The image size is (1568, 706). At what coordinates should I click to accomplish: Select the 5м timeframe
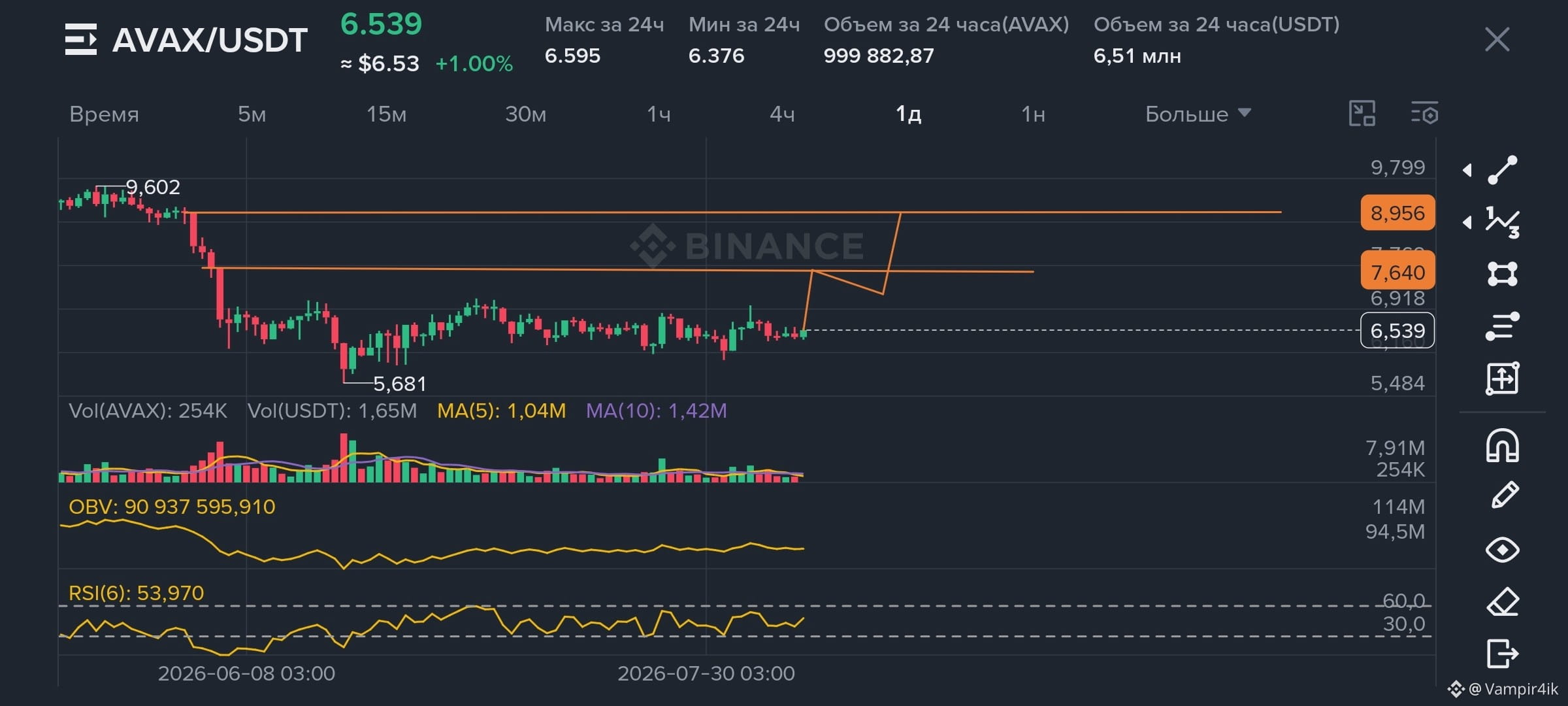(x=252, y=114)
